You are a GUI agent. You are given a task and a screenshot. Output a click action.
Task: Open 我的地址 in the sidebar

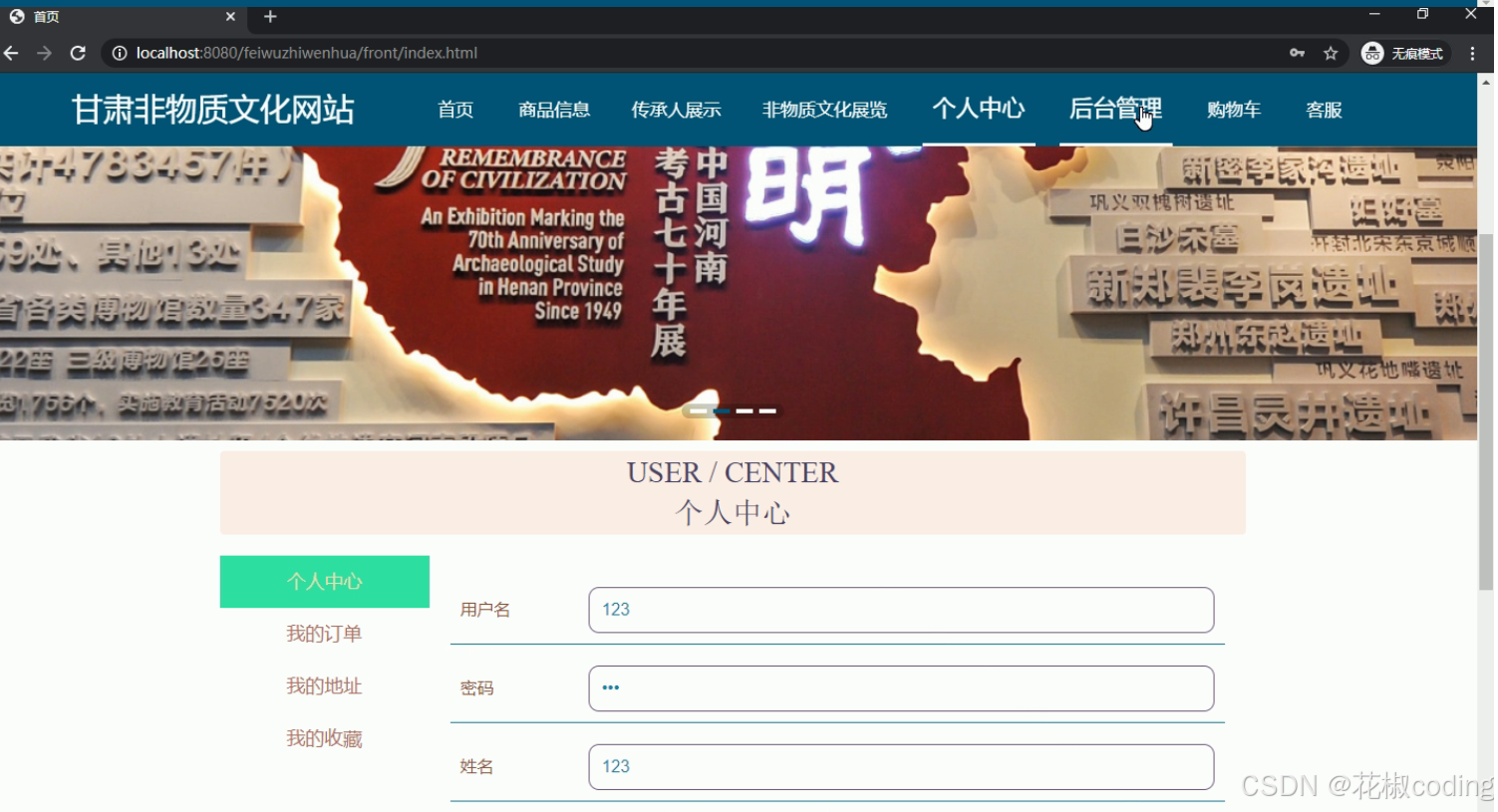324,686
